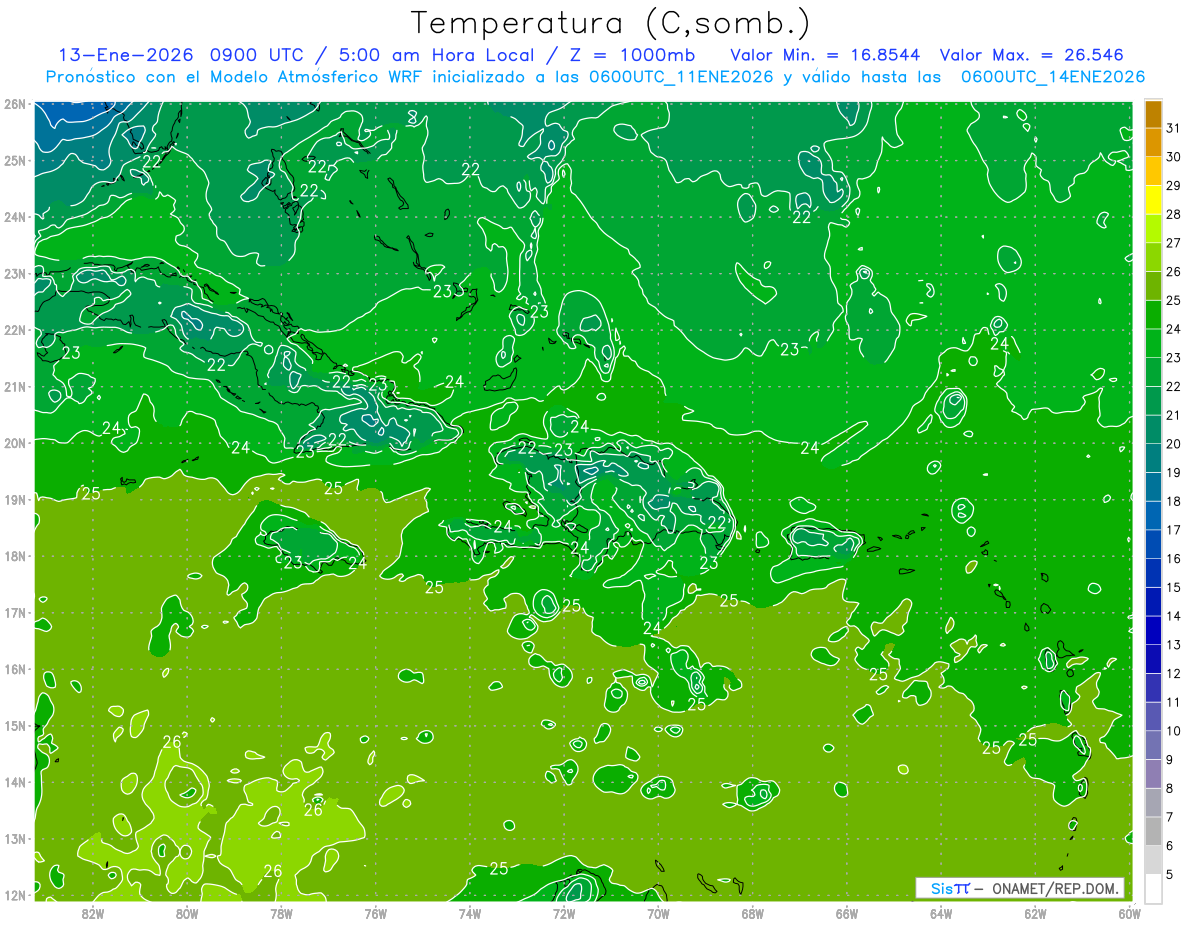Click the 62W longitude axis label
The image size is (1200, 927).
(x=1035, y=912)
